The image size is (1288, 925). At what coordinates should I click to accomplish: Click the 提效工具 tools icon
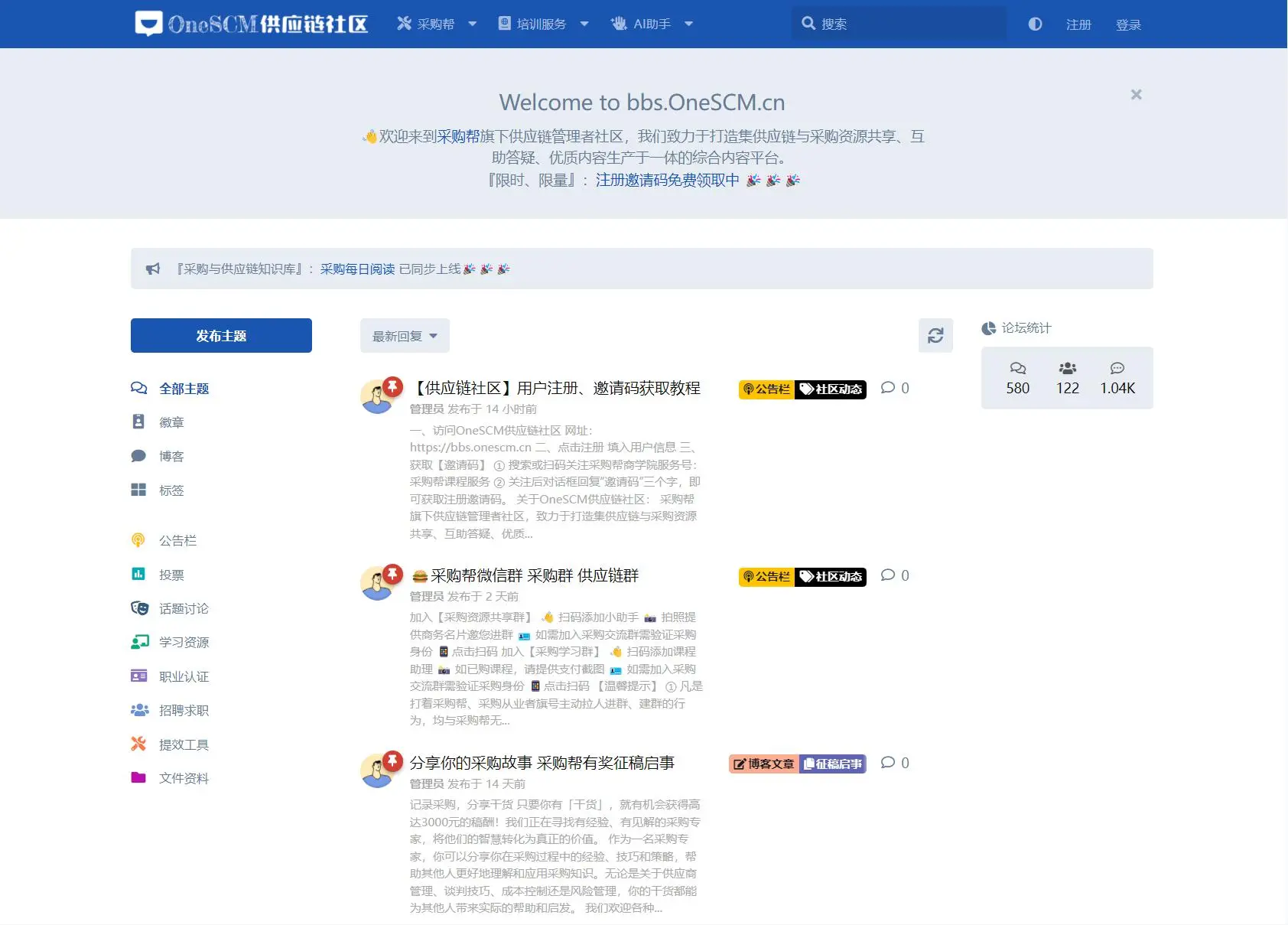pos(138,744)
